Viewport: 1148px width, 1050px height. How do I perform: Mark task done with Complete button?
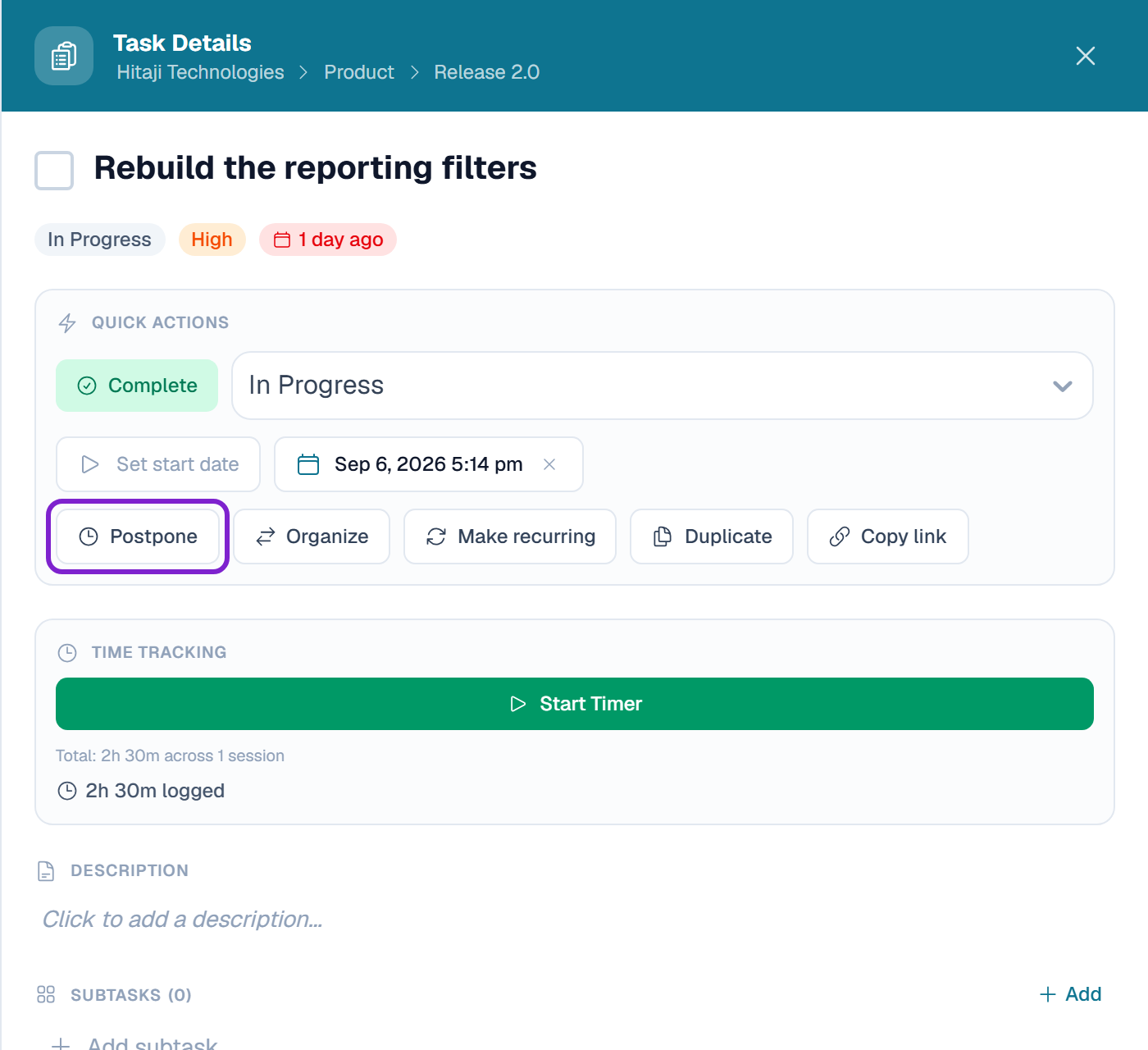coord(137,386)
